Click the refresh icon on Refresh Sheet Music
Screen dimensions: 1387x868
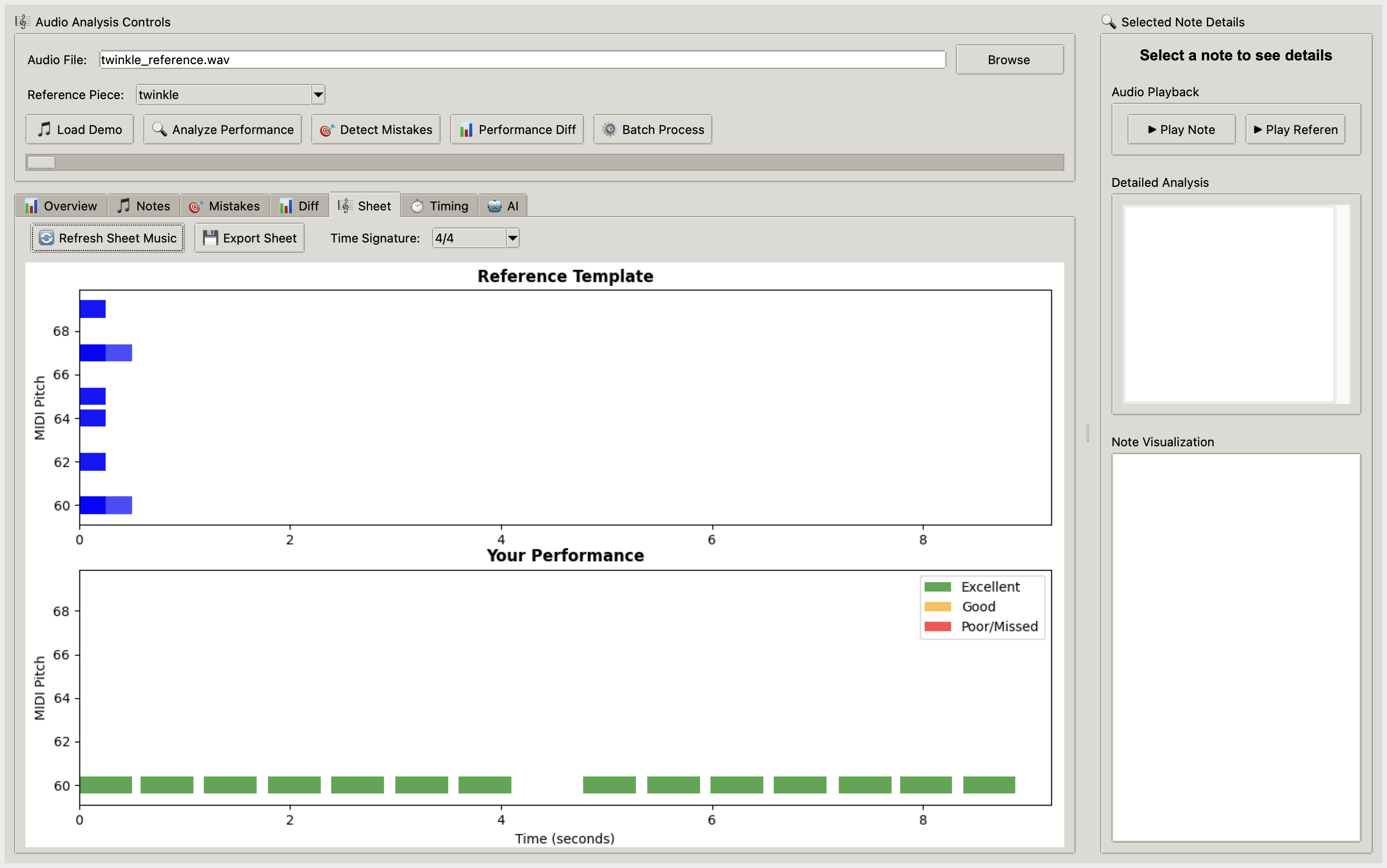(47, 238)
